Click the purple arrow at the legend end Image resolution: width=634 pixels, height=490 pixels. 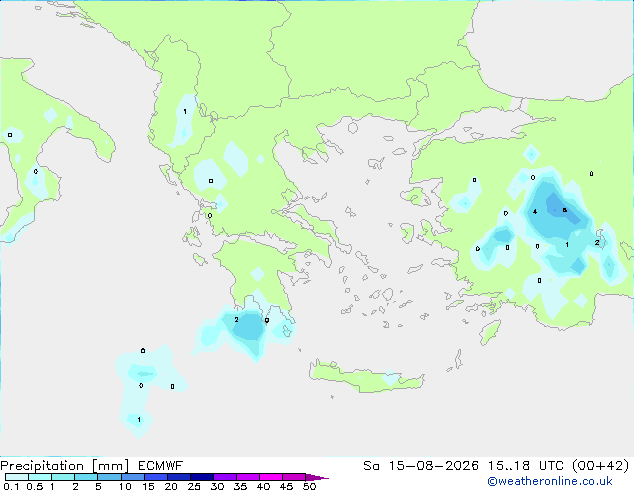pos(317,477)
